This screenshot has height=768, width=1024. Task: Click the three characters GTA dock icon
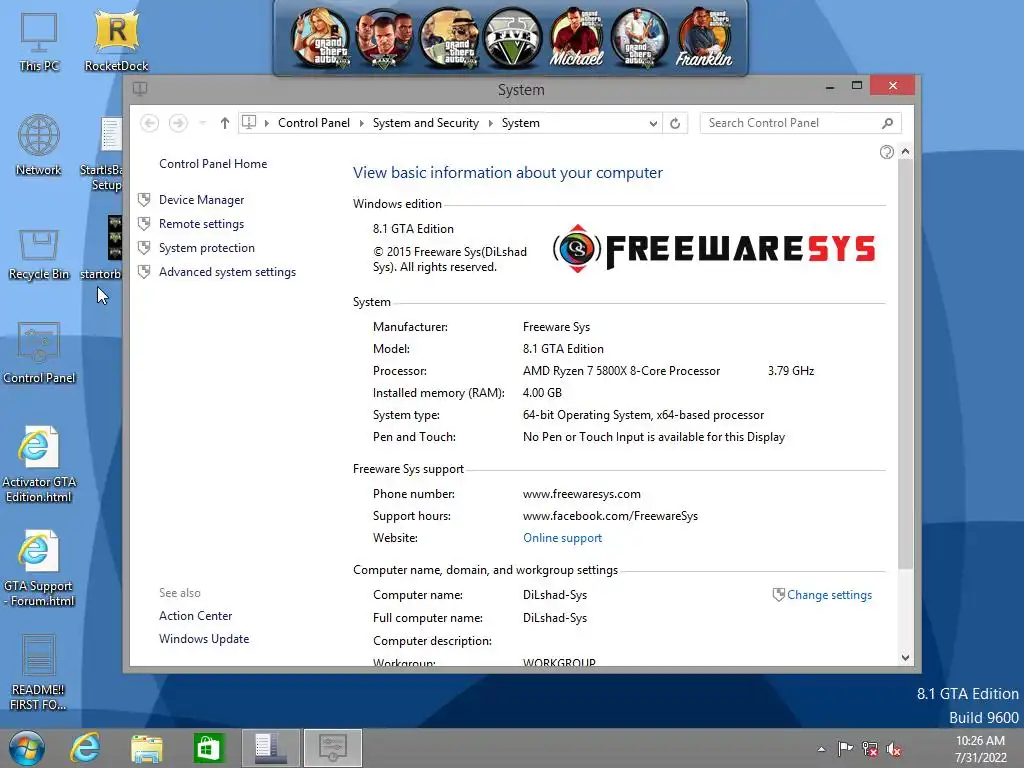tap(384, 39)
